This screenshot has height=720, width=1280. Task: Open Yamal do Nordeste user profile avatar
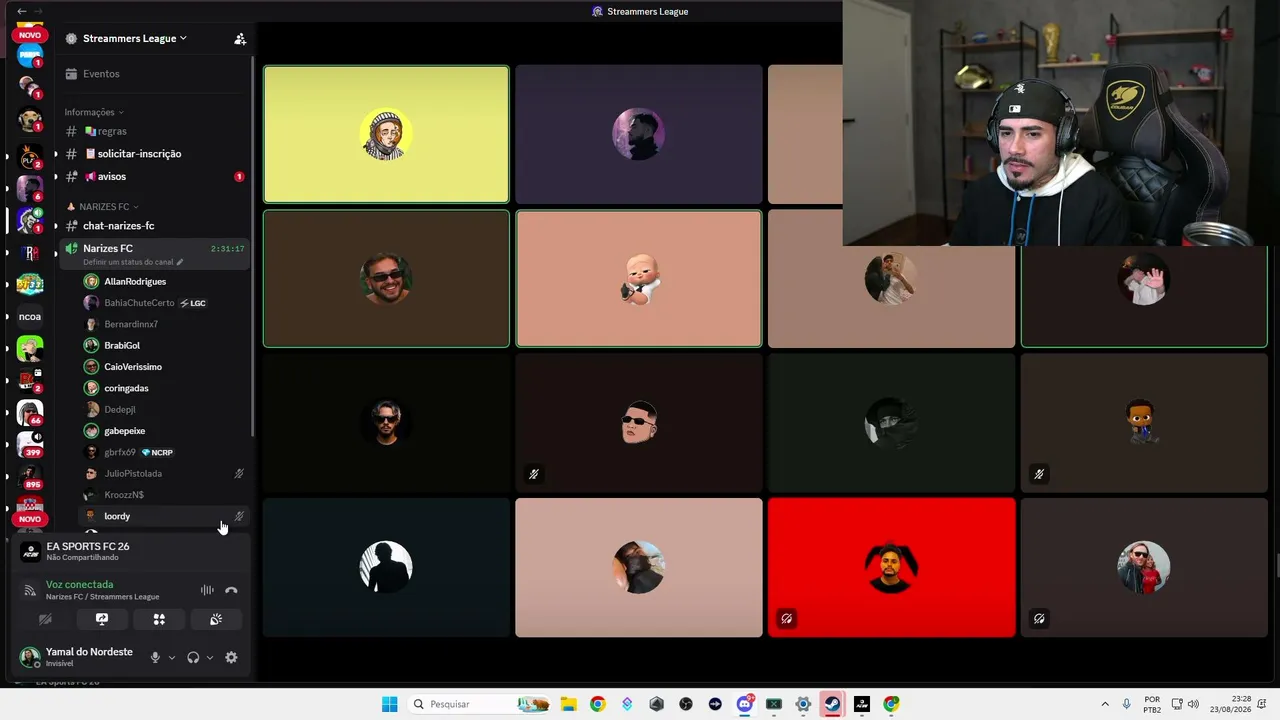pyautogui.click(x=30, y=657)
